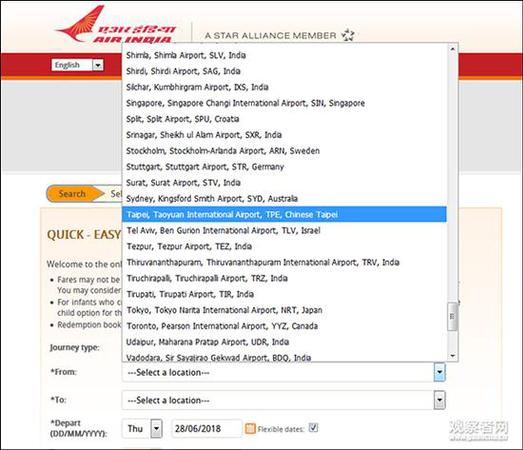Select Taipei, Taoyuan International Airport option

[285, 214]
